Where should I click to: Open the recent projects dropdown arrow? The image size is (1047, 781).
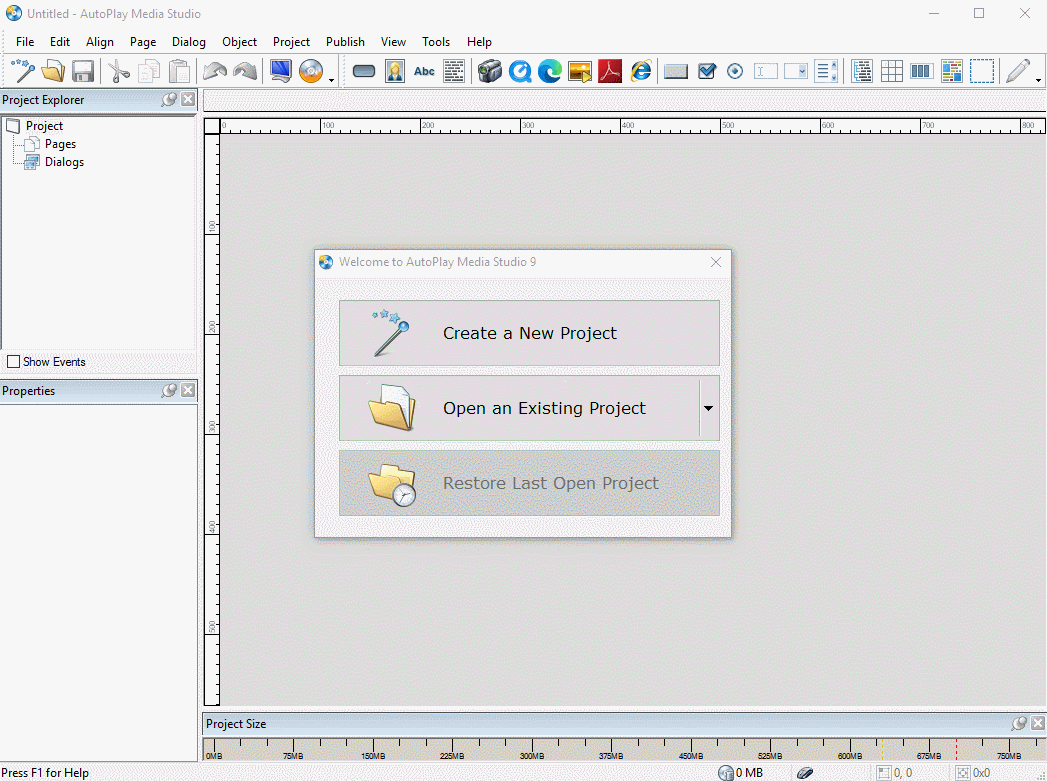(708, 408)
